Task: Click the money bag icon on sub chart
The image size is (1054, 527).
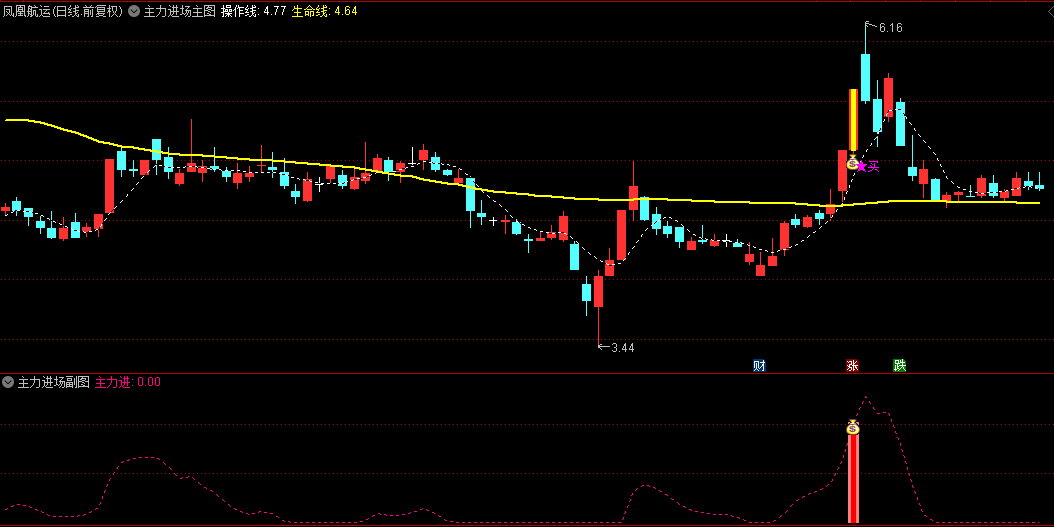Action: (853, 427)
